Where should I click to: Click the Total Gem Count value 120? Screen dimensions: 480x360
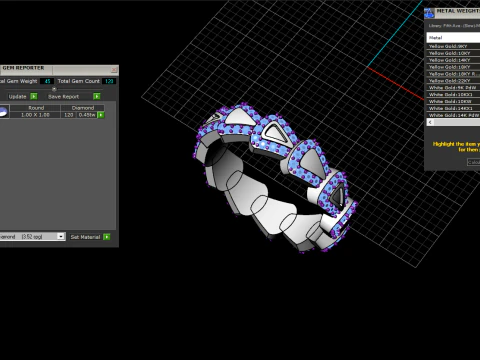tap(109, 81)
